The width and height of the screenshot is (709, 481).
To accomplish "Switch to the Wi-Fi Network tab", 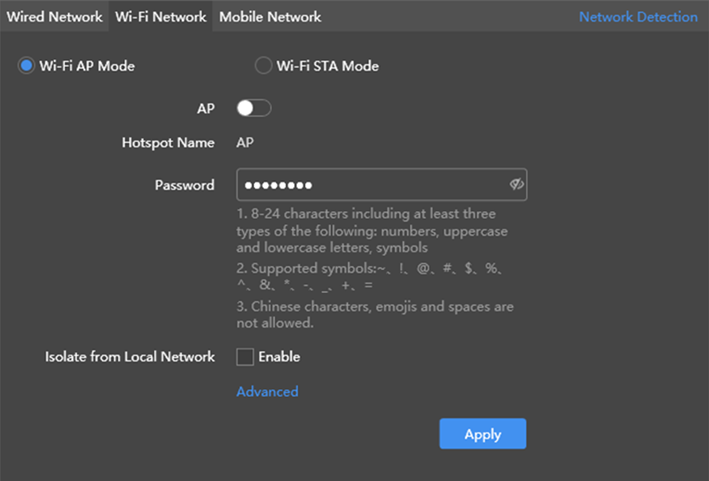I will point(161,17).
